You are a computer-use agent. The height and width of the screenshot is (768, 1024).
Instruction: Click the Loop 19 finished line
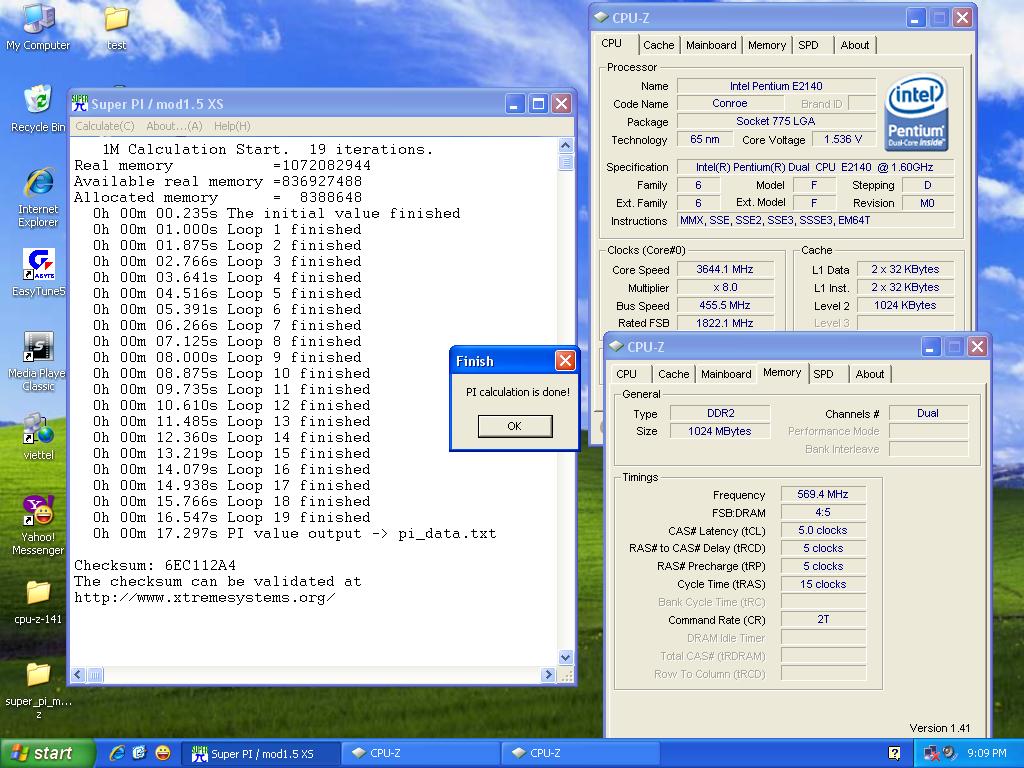click(232, 518)
